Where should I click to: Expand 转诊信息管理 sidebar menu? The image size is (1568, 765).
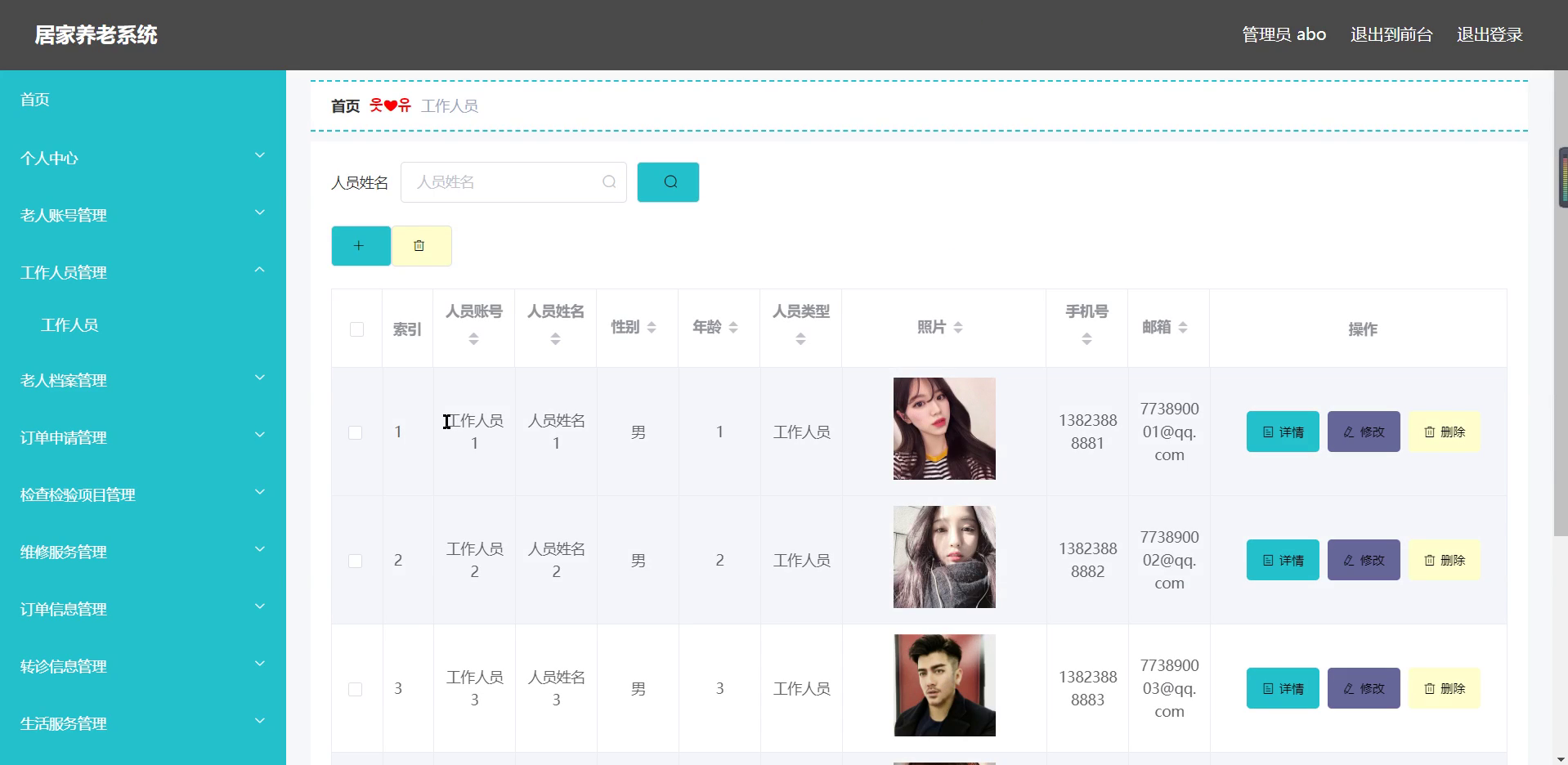pos(143,666)
